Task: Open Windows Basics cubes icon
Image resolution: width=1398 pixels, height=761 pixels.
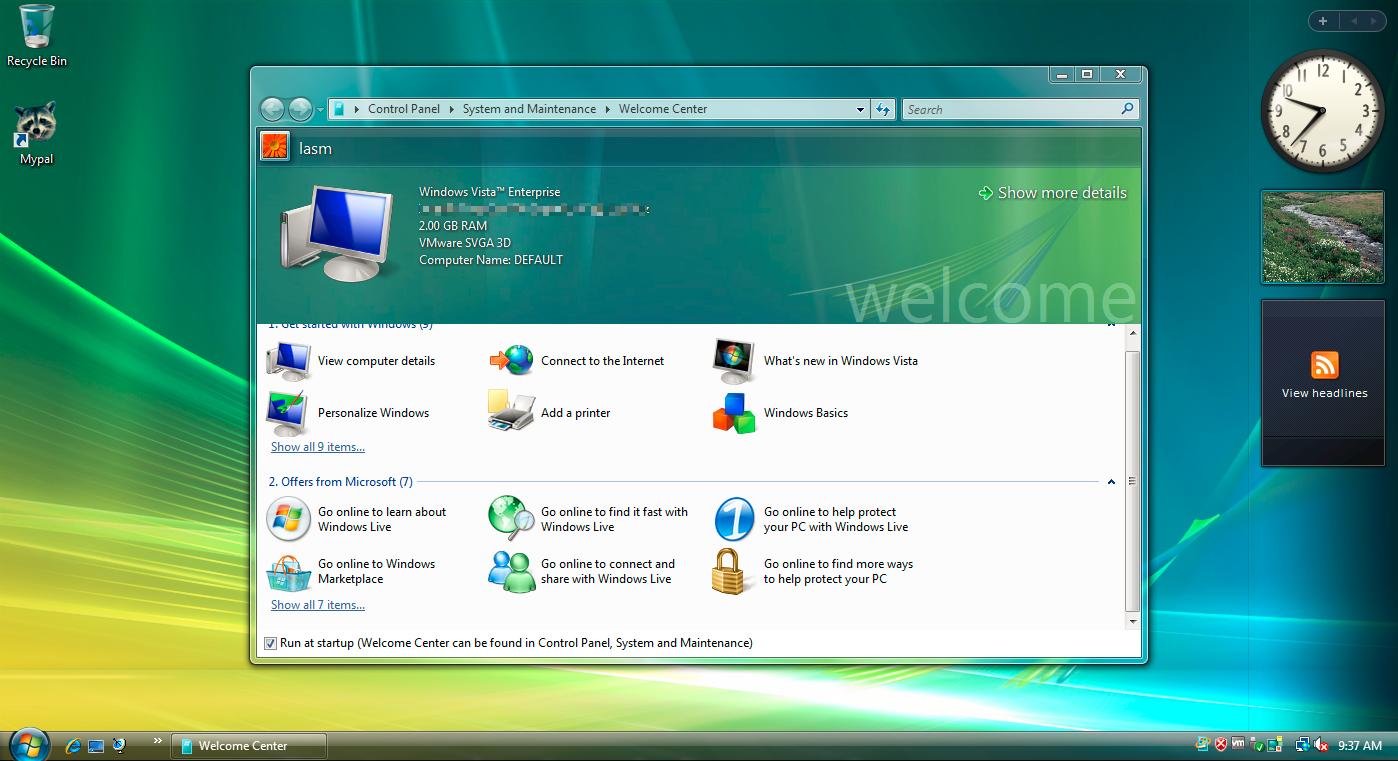Action: tap(734, 412)
